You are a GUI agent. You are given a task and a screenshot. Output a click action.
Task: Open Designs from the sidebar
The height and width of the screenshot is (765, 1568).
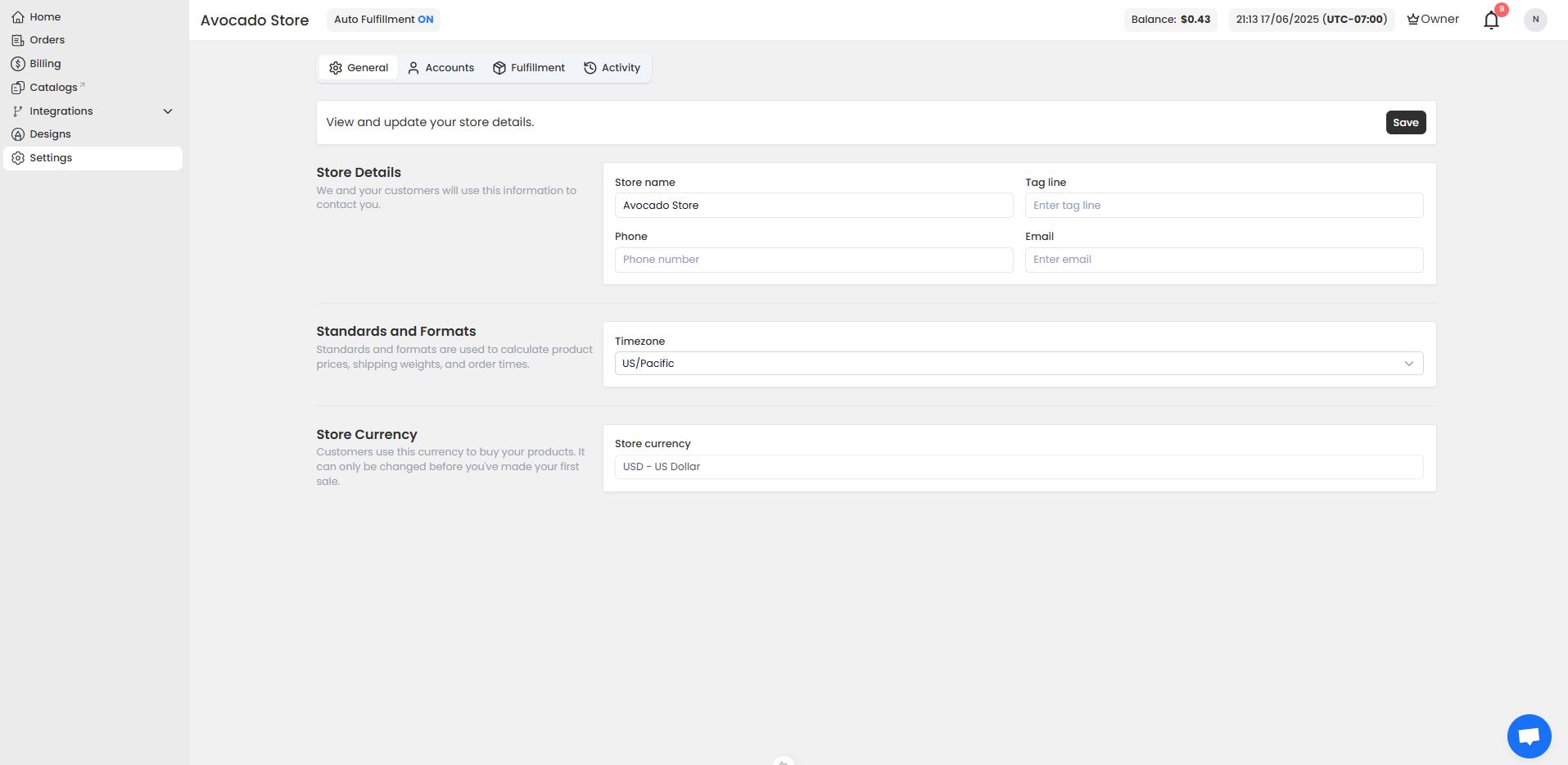coord(93,134)
